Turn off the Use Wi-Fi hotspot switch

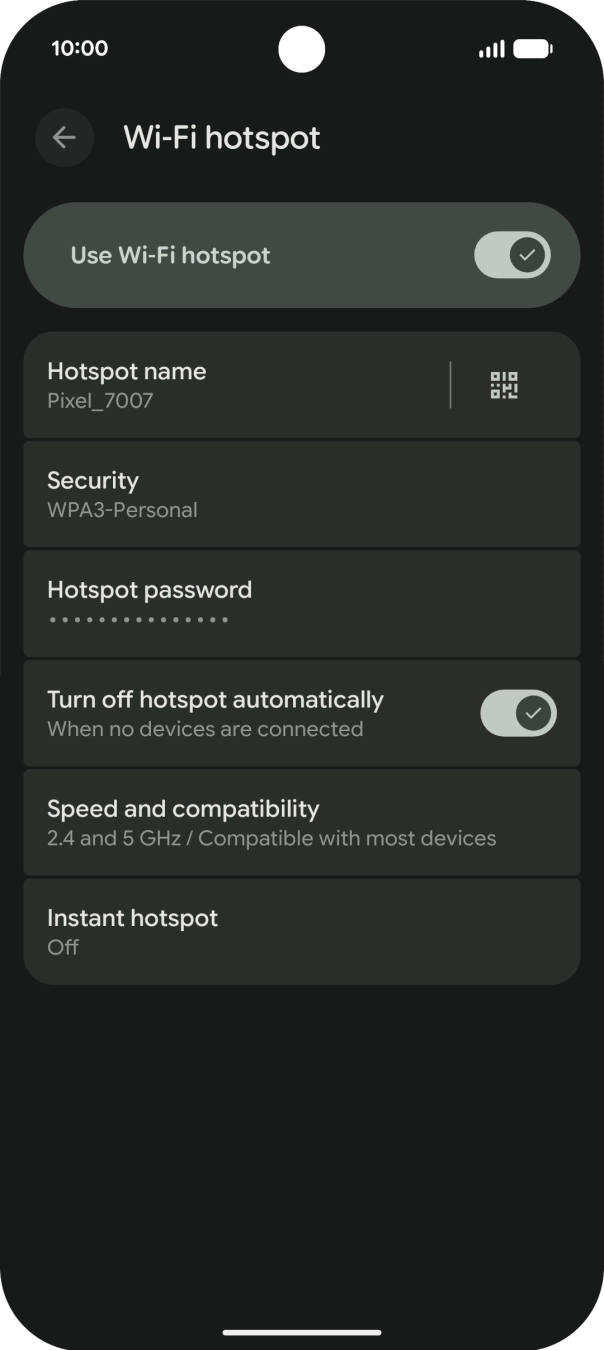coord(512,255)
